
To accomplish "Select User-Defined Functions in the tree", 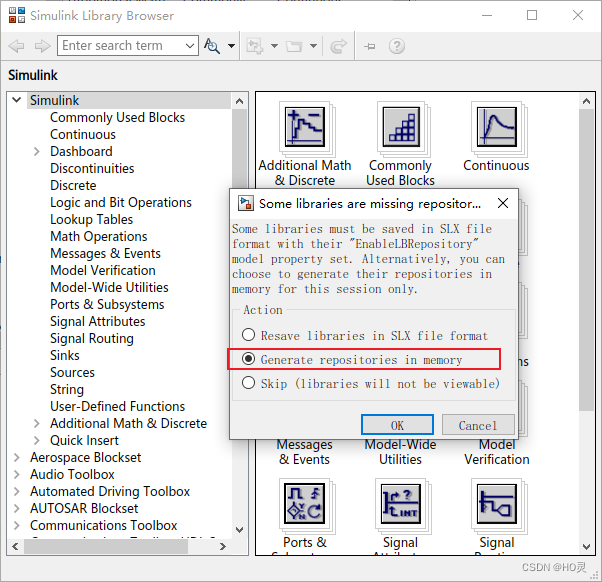I will (117, 406).
